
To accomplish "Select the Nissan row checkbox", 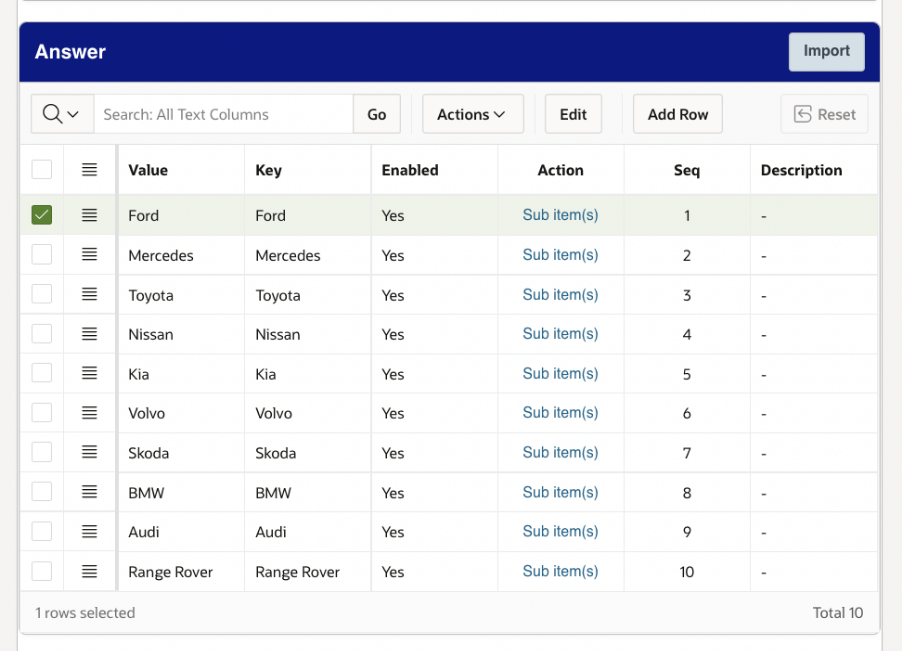I will 42,334.
